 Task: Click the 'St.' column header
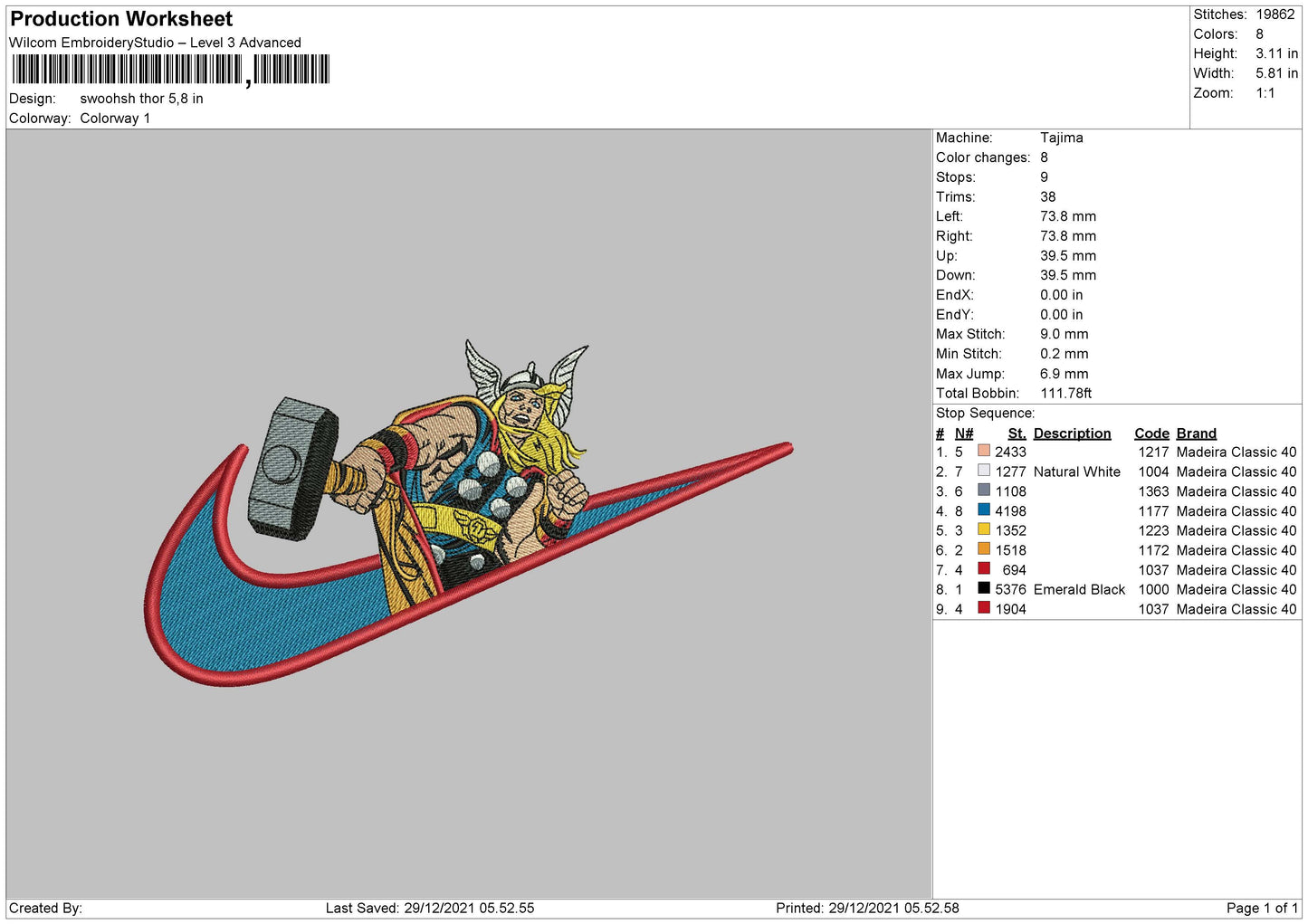pyautogui.click(x=1016, y=433)
